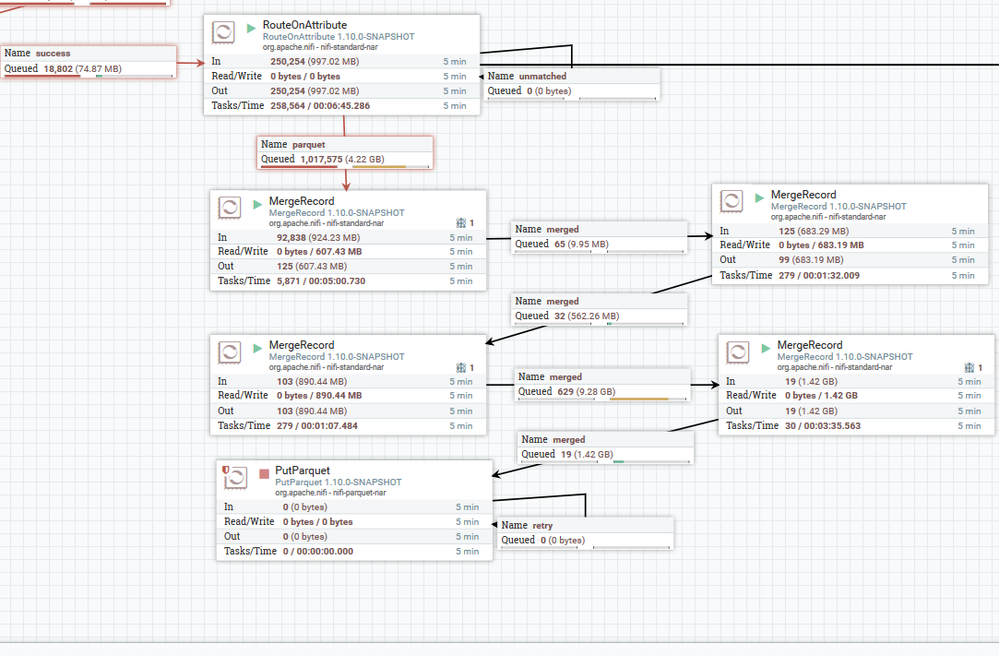Click Read/Write value 0 bytes / 890.44 MB
The width and height of the screenshot is (999, 656).
pos(319,396)
